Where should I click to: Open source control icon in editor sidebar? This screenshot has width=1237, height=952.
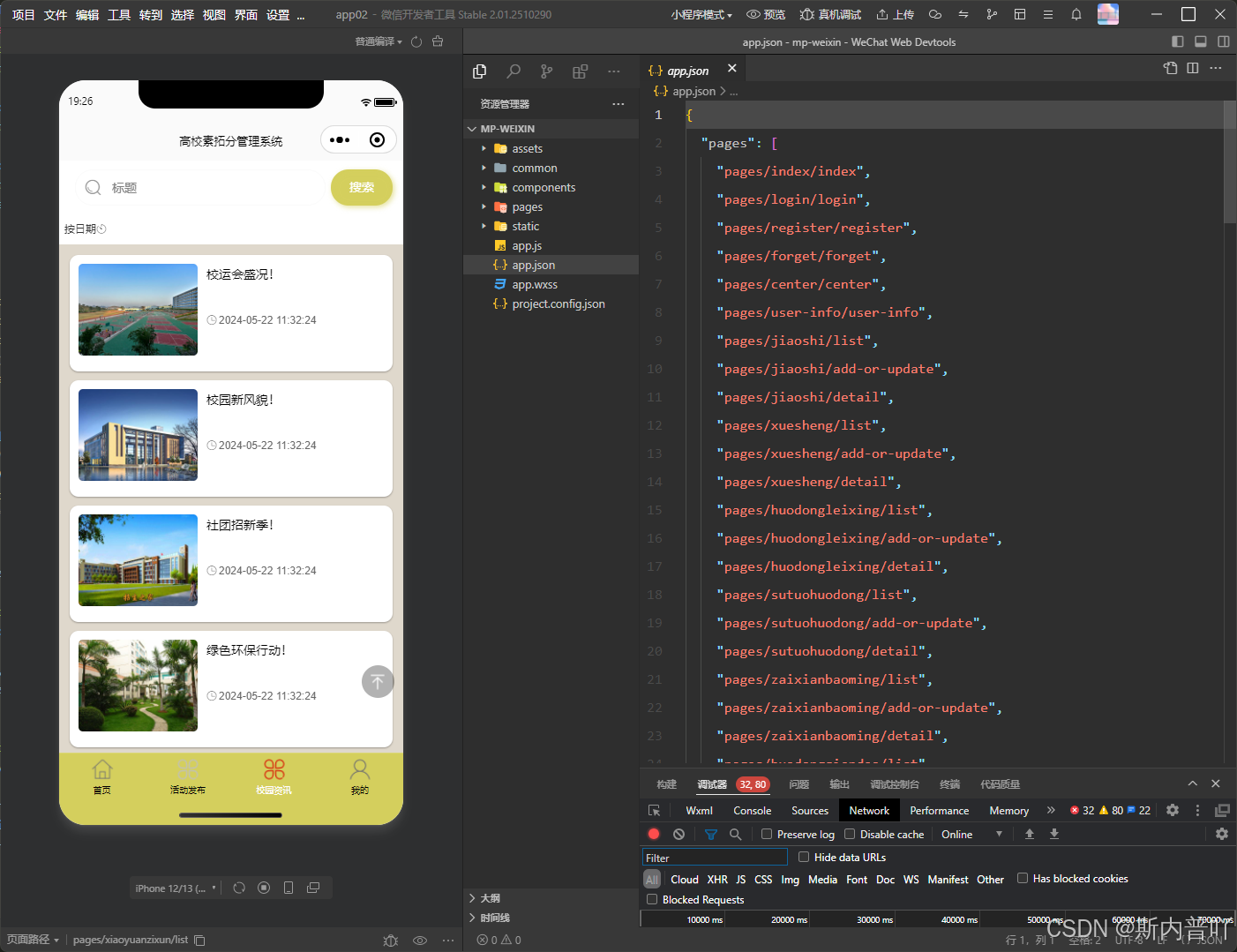pyautogui.click(x=547, y=71)
